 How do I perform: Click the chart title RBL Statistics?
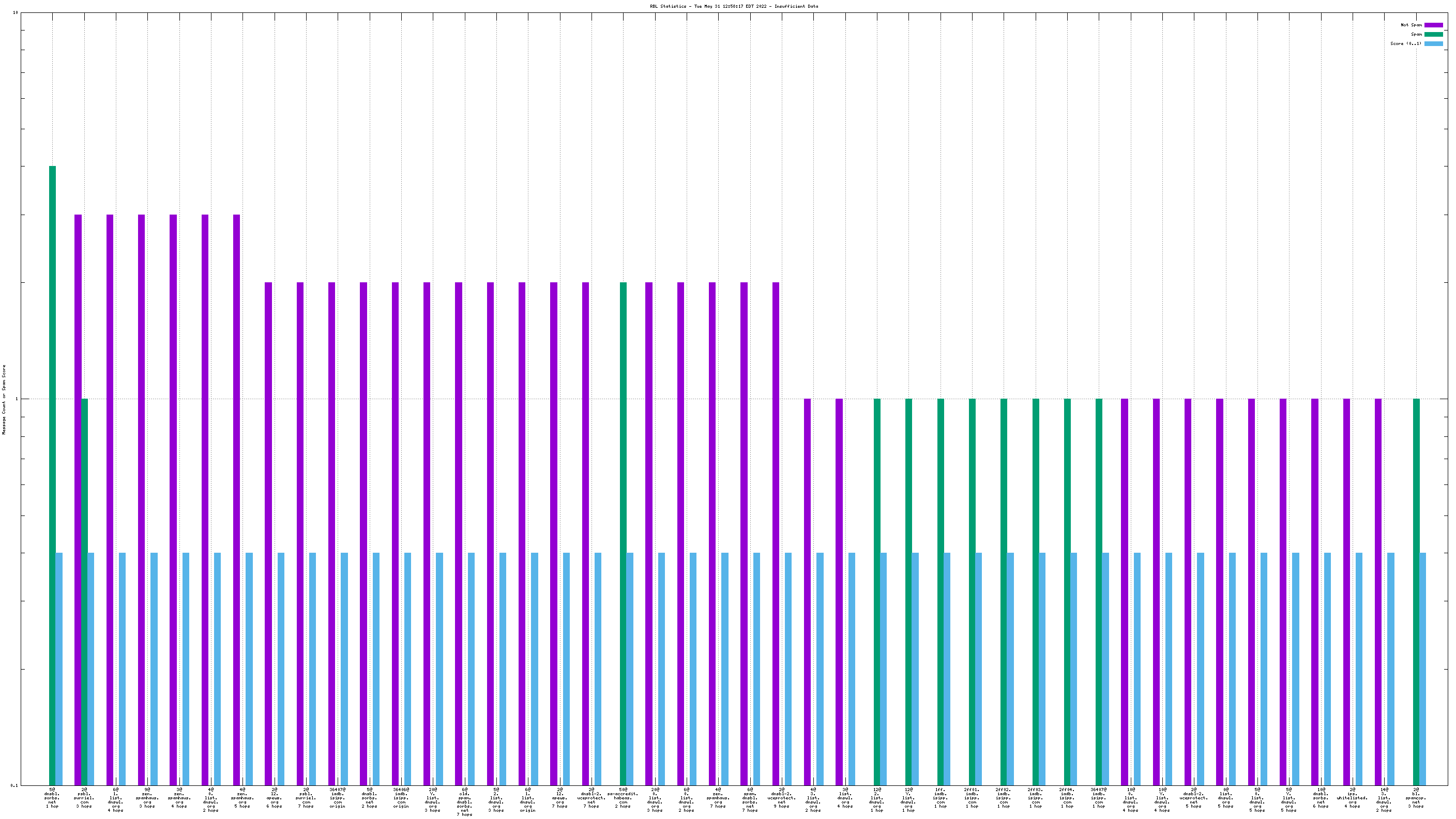point(733,6)
